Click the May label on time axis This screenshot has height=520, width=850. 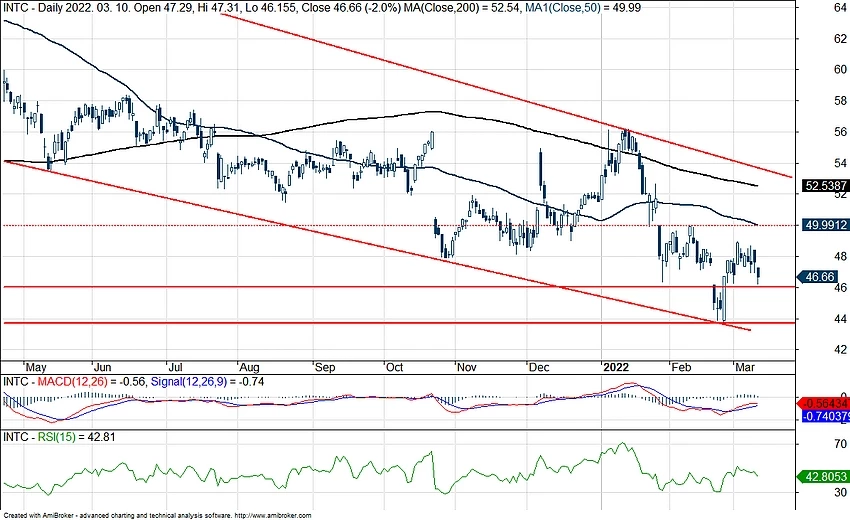click(36, 367)
